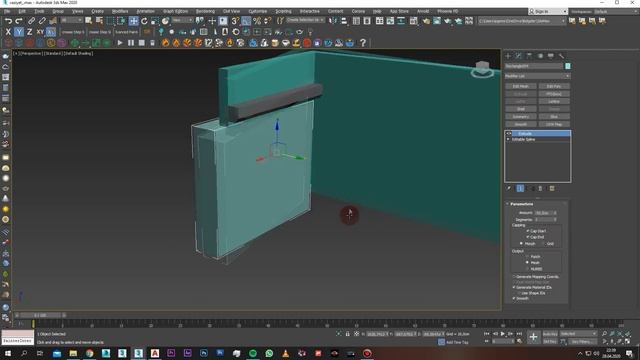Open the Rendering menu
The width and height of the screenshot is (640, 360).
pyautogui.click(x=205, y=11)
